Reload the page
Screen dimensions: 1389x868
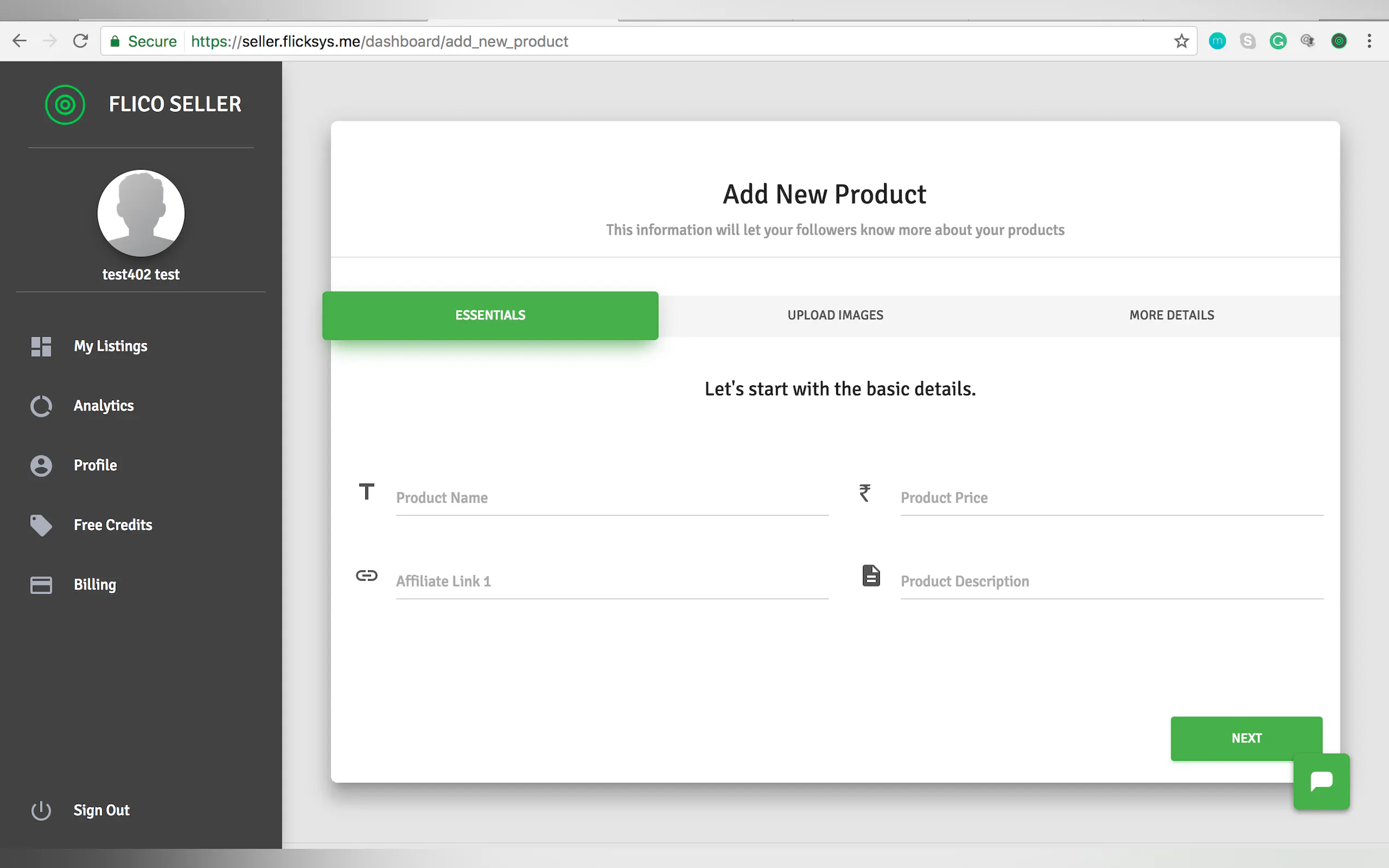(80, 42)
